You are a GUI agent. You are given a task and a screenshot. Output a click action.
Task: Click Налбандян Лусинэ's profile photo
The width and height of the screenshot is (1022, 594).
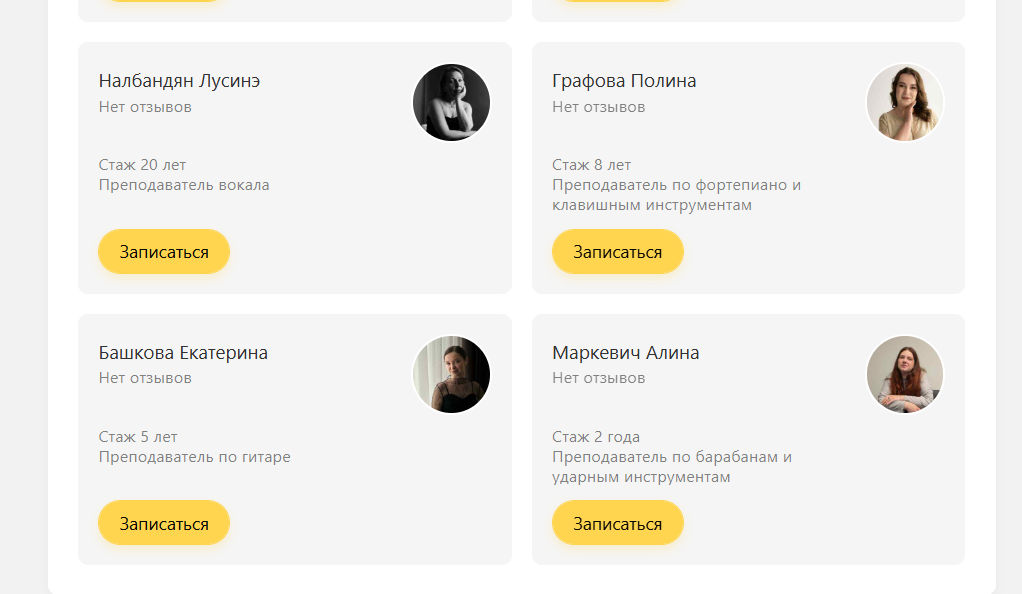(451, 103)
